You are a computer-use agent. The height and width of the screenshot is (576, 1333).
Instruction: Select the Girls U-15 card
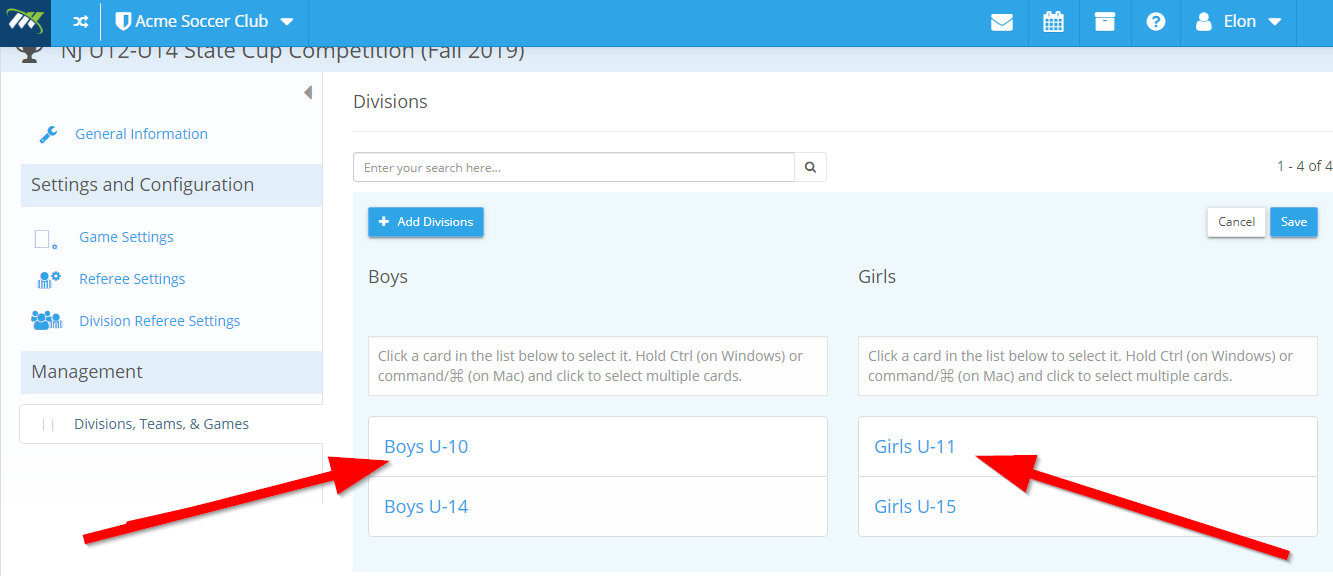[x=1088, y=507]
